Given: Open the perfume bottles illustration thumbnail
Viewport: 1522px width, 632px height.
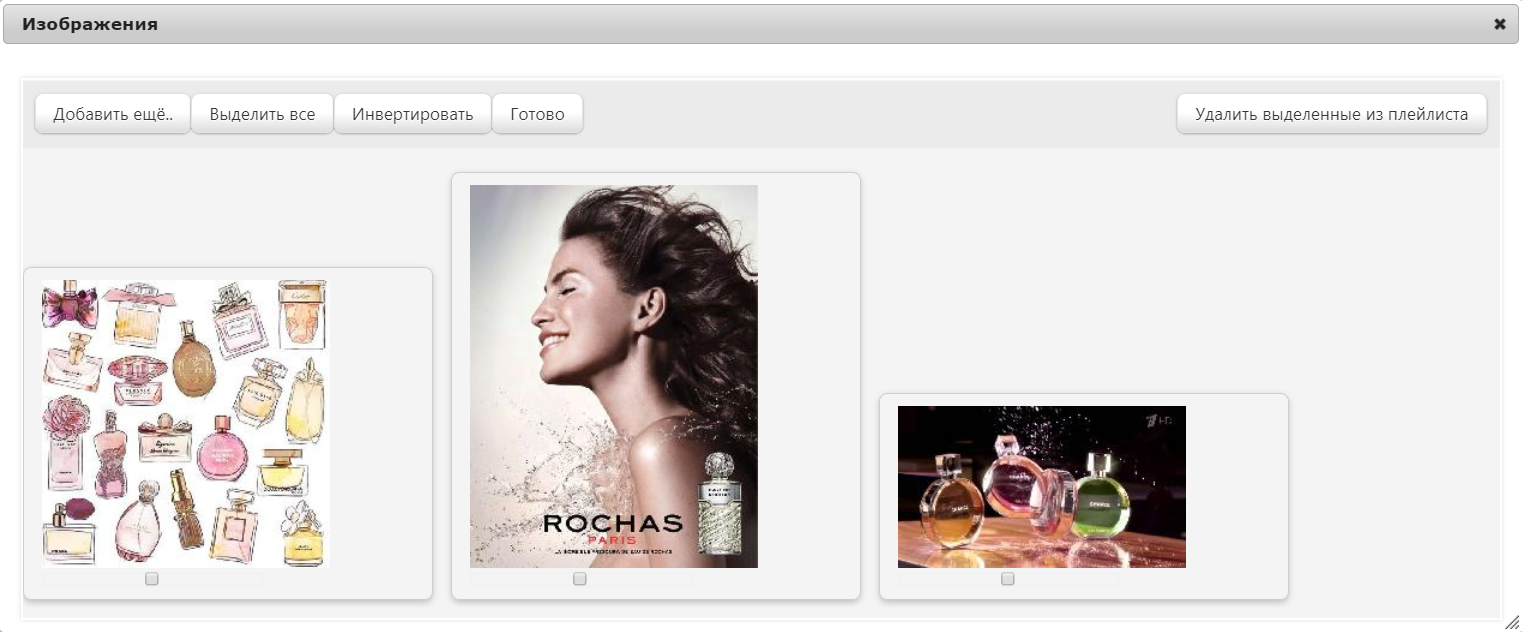Looking at the screenshot, I should [x=186, y=424].
